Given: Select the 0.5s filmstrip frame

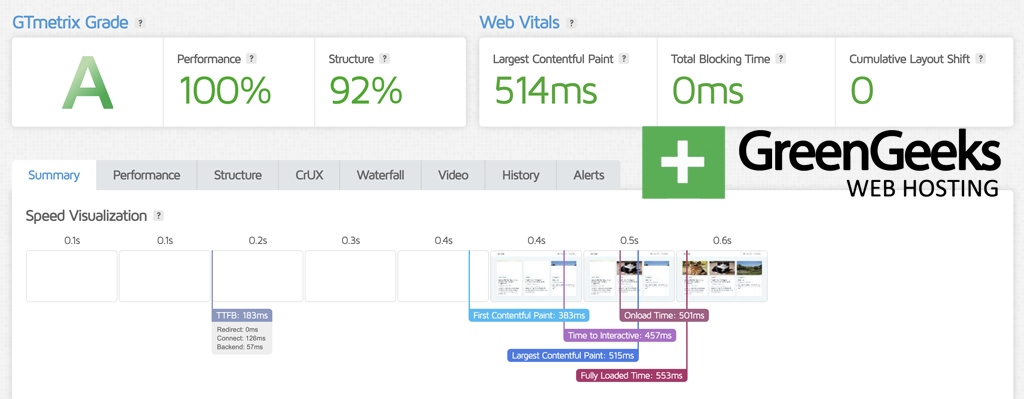Looking at the screenshot, I should tap(629, 276).
